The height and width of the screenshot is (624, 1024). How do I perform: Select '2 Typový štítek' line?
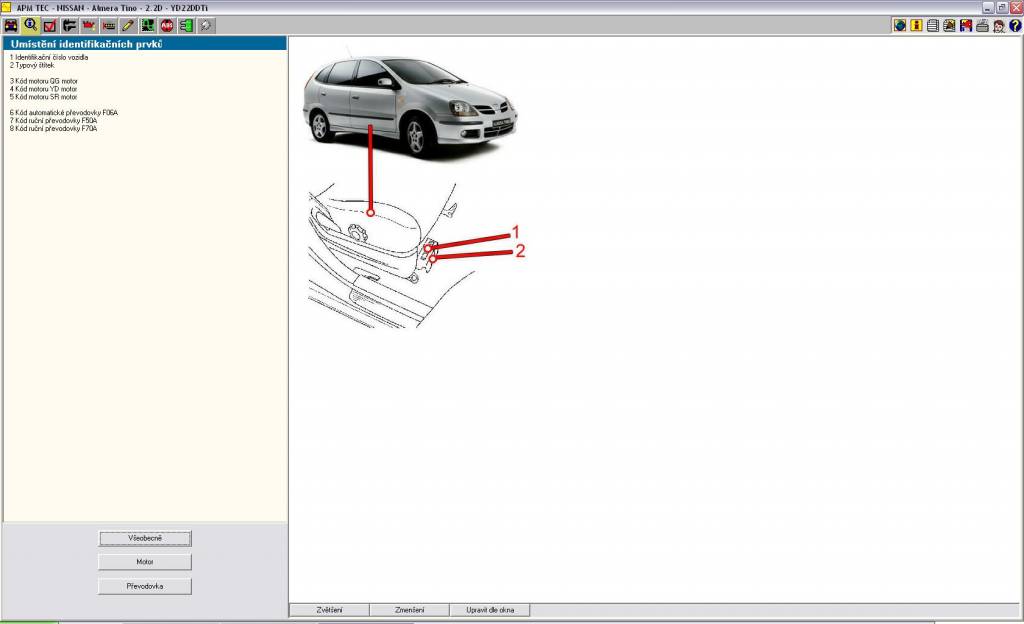[x=32, y=65]
